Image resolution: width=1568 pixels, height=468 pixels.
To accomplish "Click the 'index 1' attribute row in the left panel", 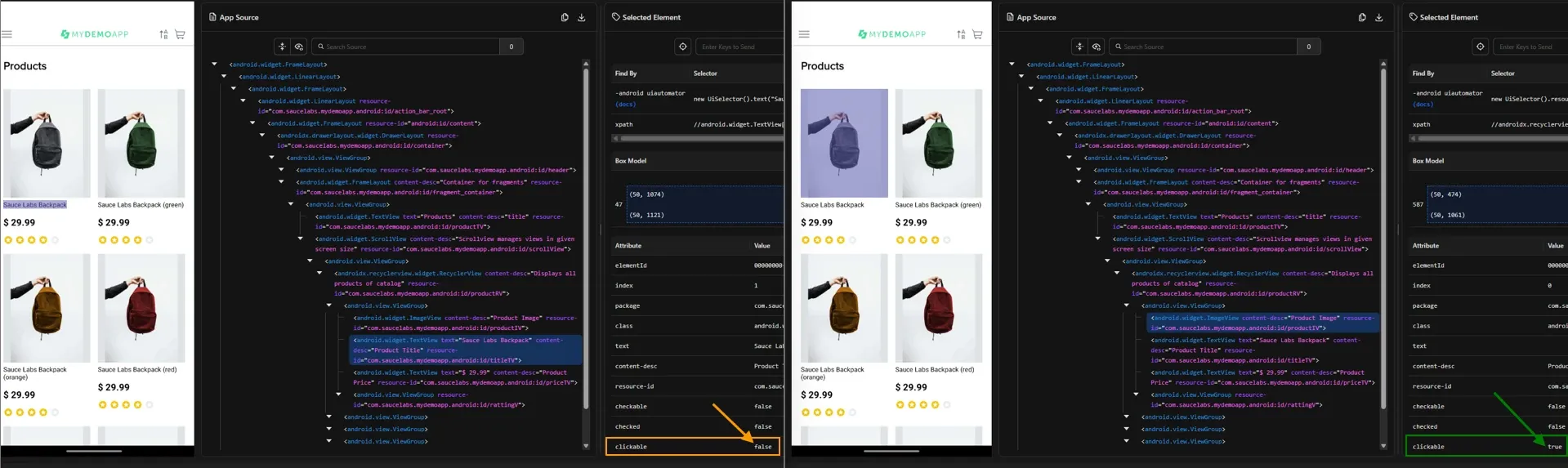I will point(699,286).
